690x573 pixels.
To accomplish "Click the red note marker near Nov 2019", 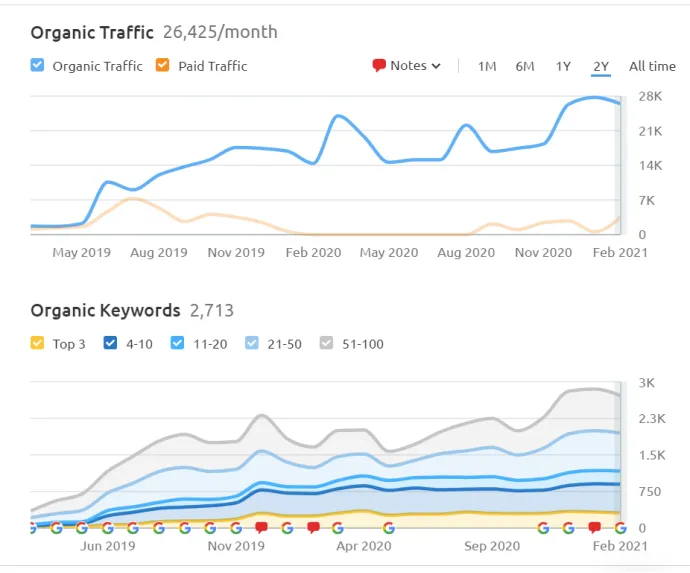I will coord(261,527).
